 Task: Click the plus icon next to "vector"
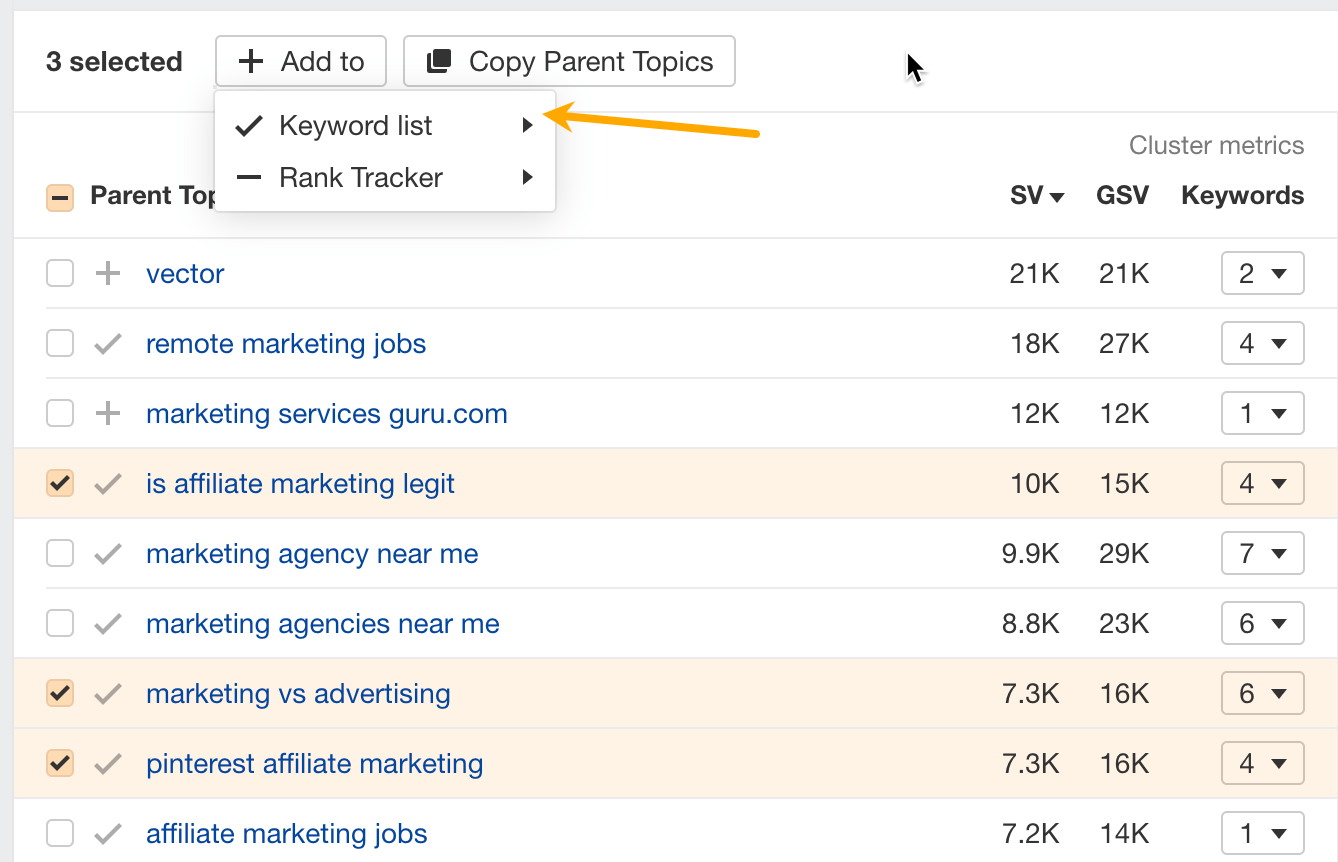click(x=106, y=273)
